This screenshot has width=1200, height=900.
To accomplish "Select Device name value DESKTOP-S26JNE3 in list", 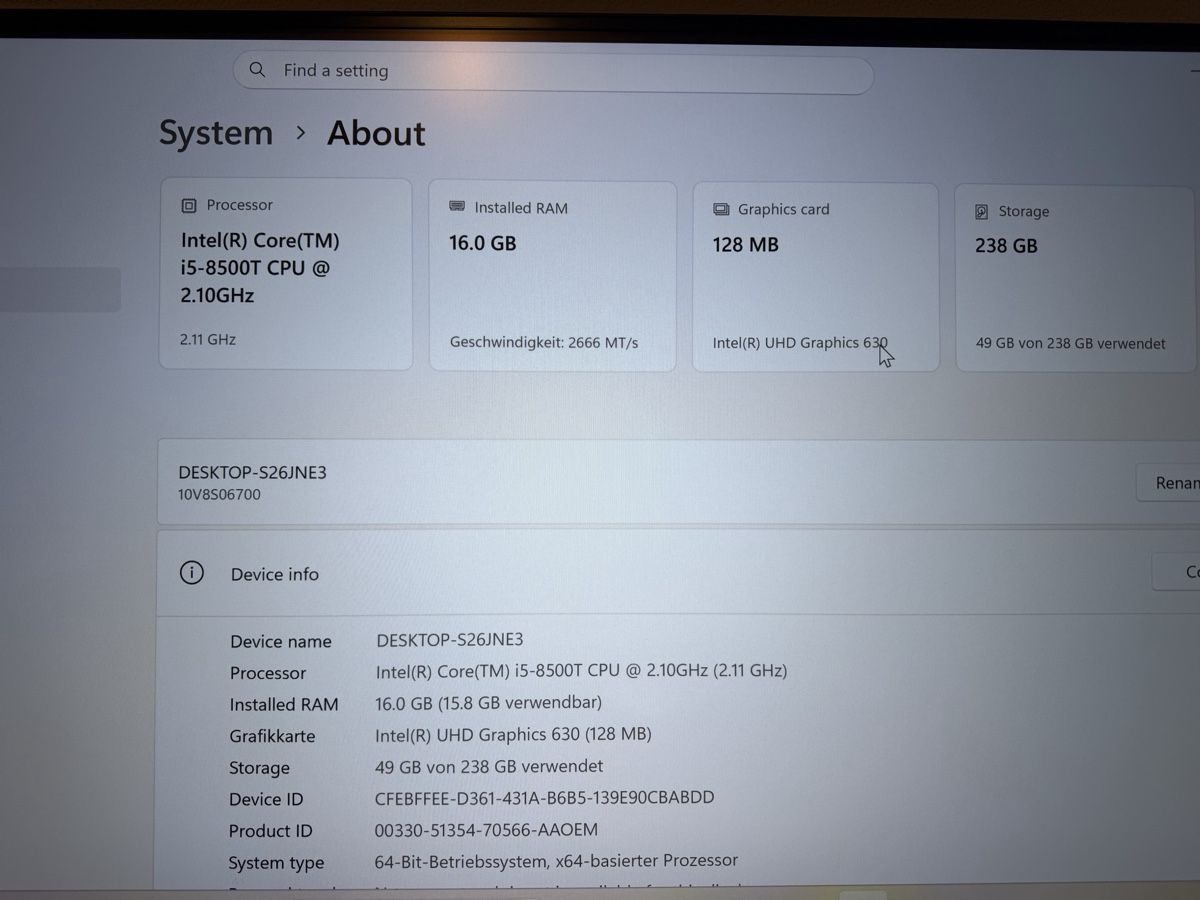I will coord(450,639).
